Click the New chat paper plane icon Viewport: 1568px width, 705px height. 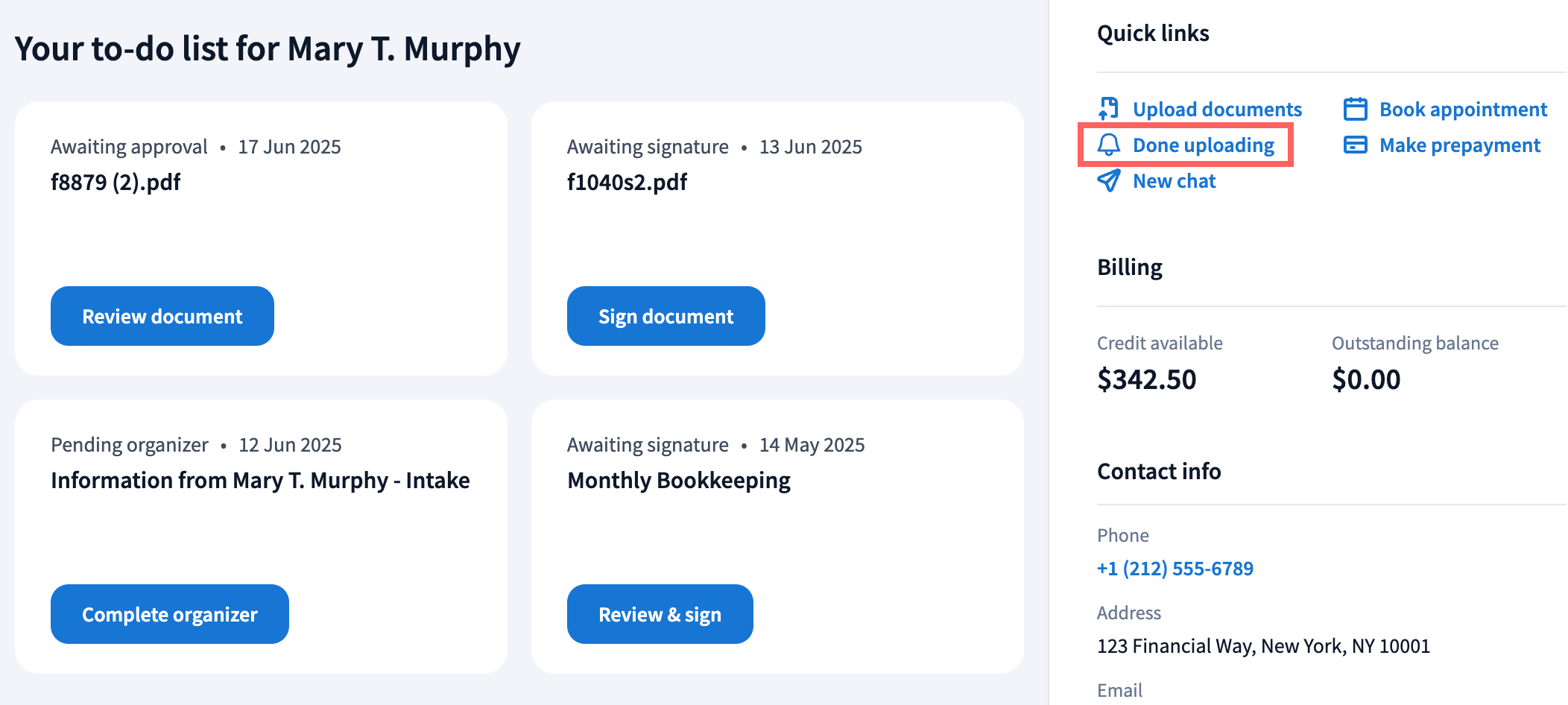point(1109,180)
